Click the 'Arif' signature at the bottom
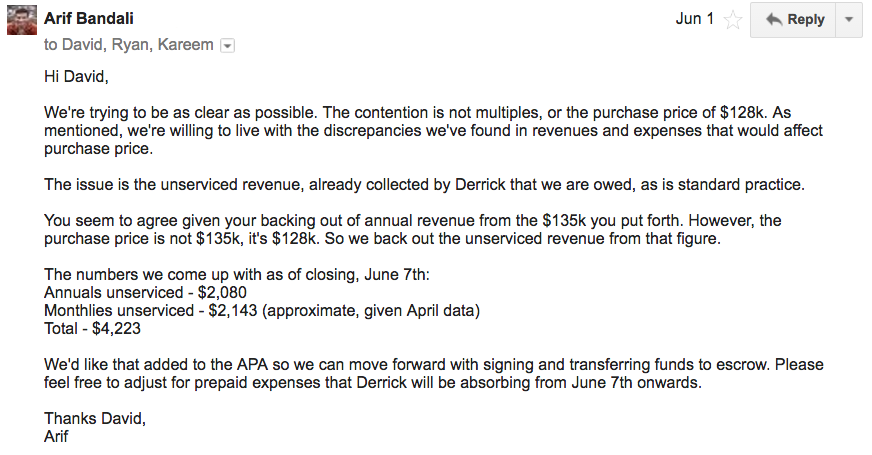The image size is (872, 455). click(x=56, y=436)
